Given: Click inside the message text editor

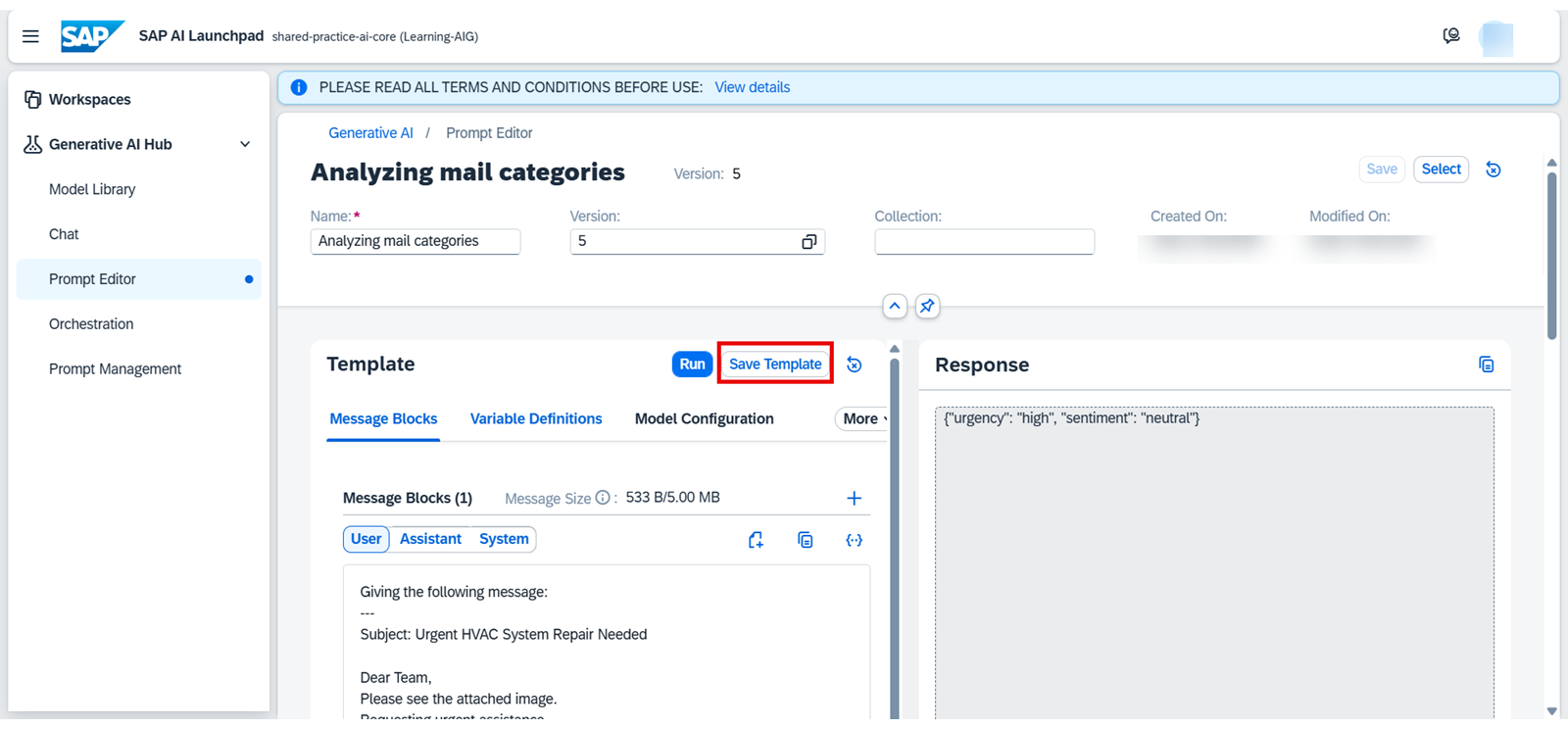Looking at the screenshot, I should coord(607,643).
